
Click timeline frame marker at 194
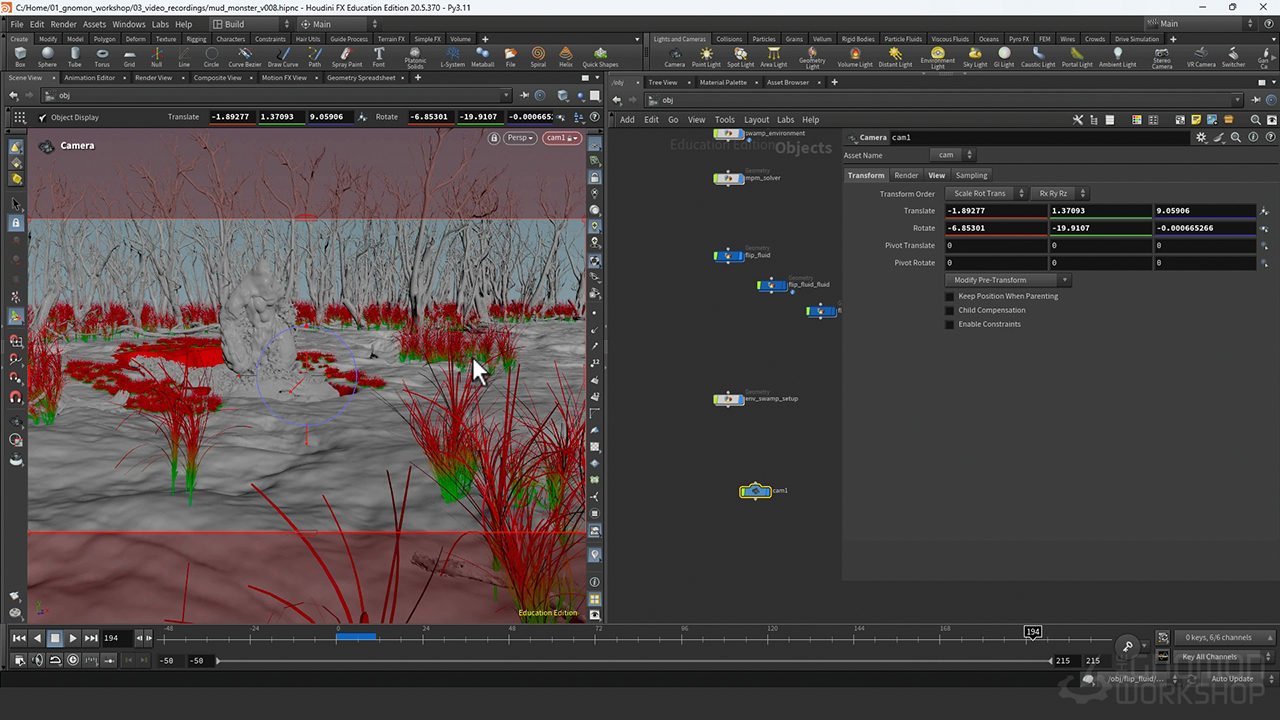coord(1033,632)
